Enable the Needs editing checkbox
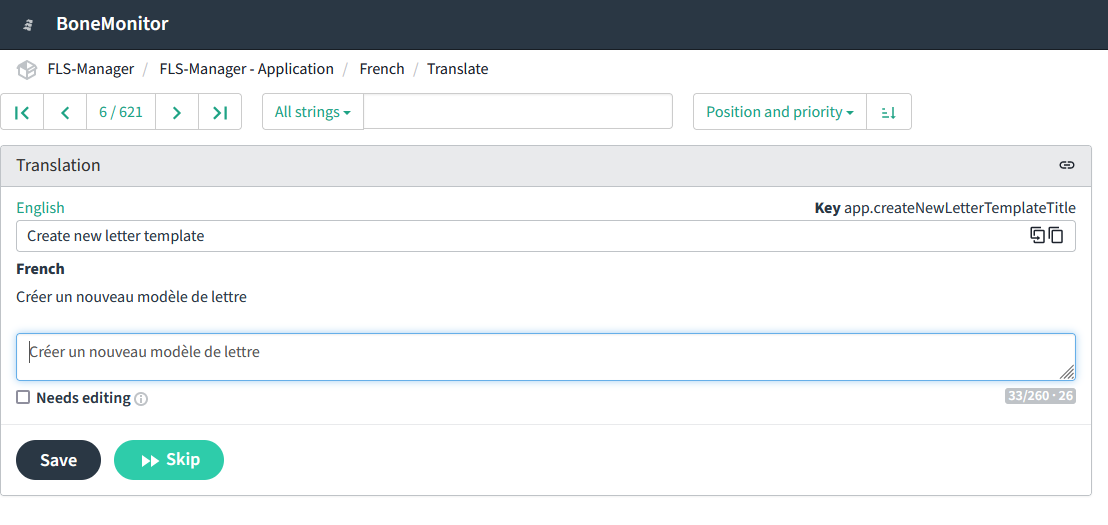The height and width of the screenshot is (525, 1108). pyautogui.click(x=23, y=397)
